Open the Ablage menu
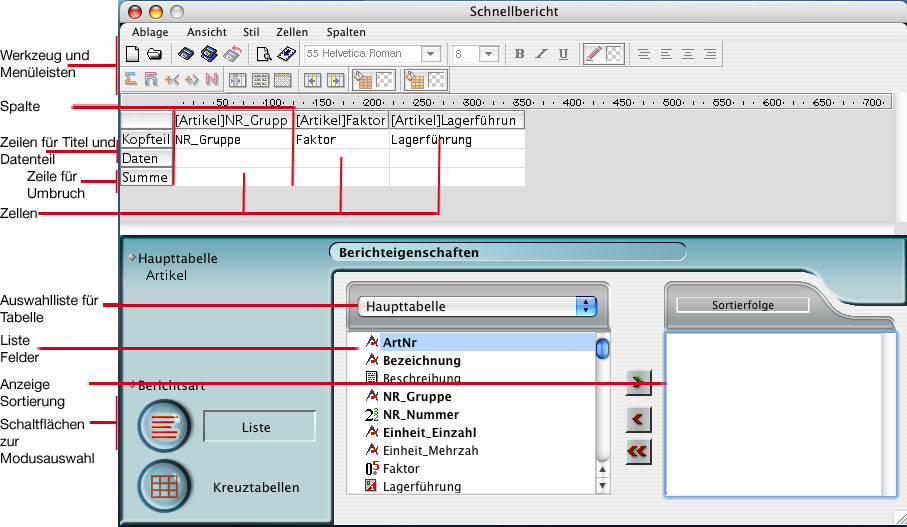The image size is (907, 527). point(150,32)
